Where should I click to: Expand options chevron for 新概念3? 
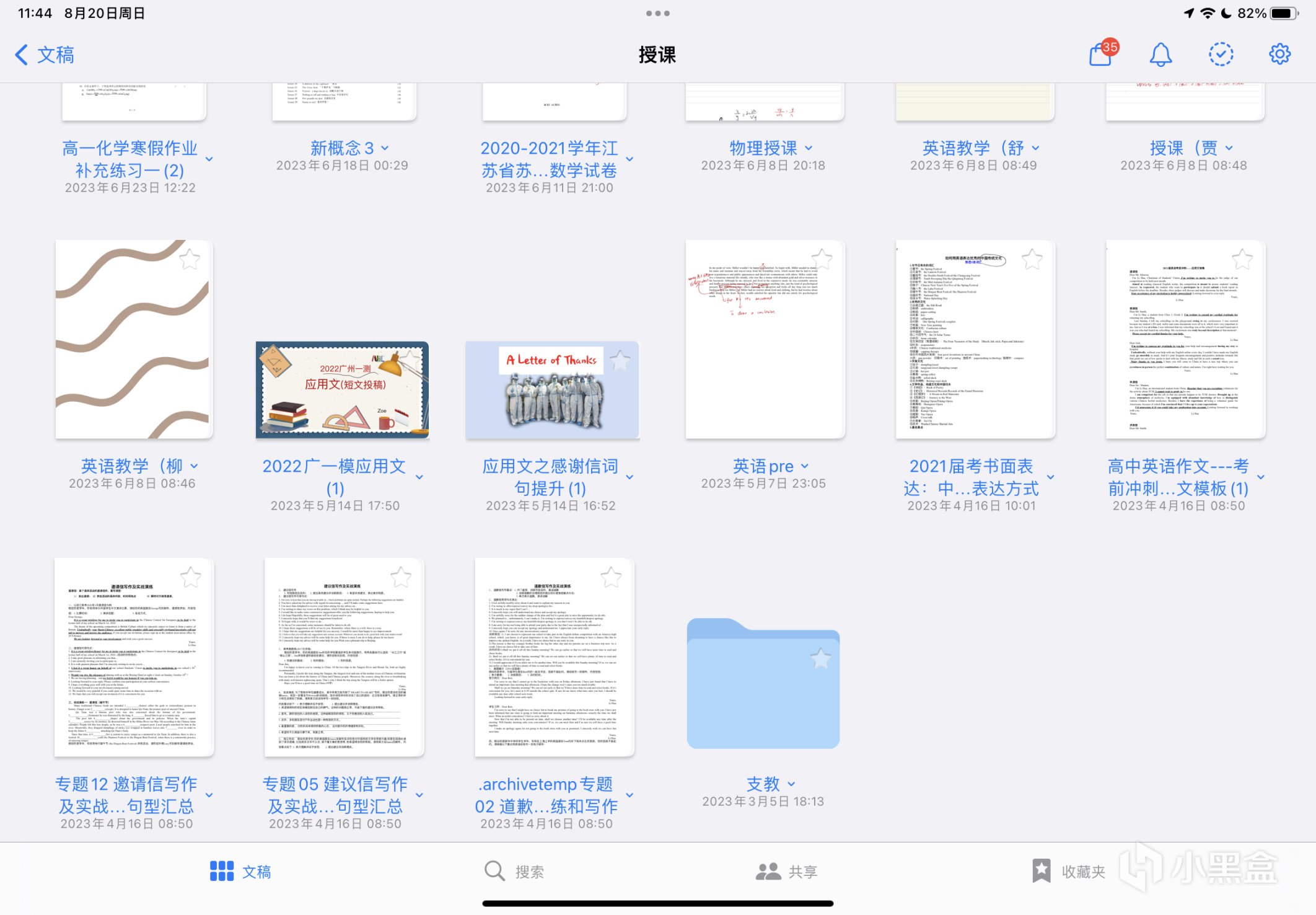tap(385, 148)
